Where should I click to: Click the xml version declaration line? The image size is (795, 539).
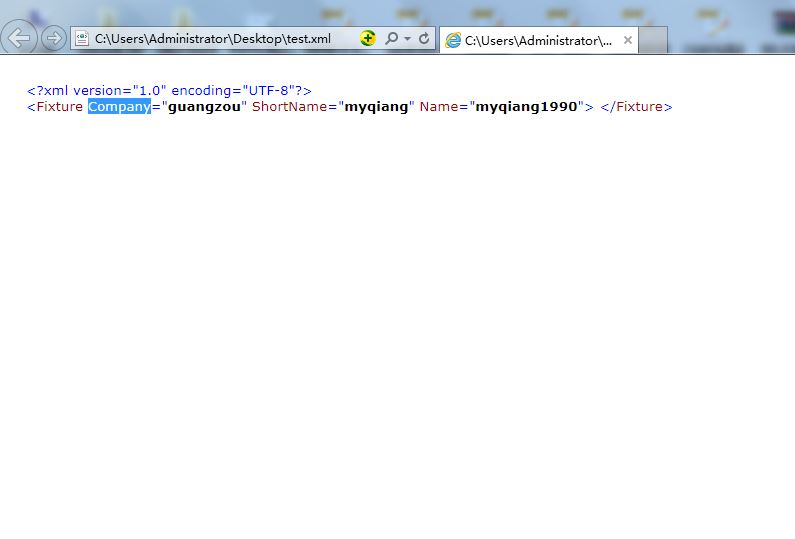point(169,91)
